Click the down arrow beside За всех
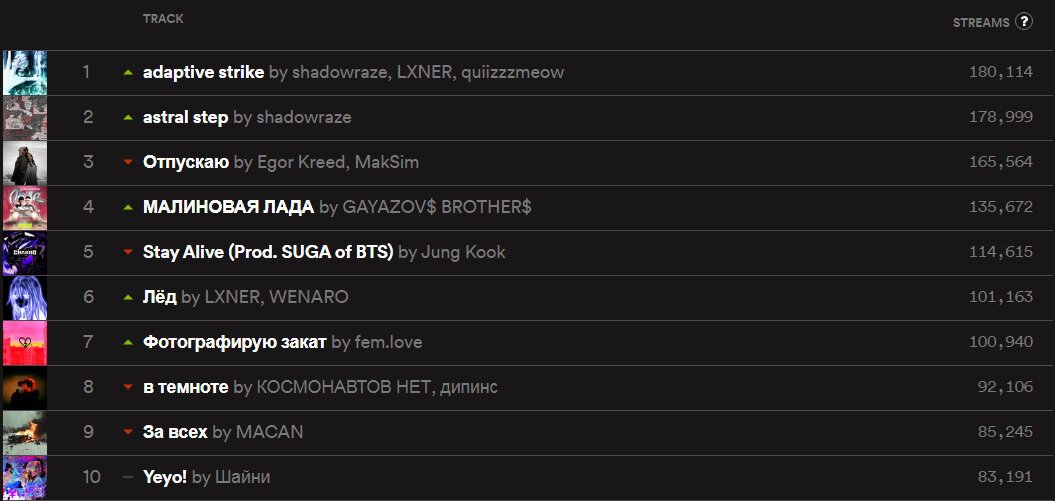The height and width of the screenshot is (501, 1055). click(127, 433)
